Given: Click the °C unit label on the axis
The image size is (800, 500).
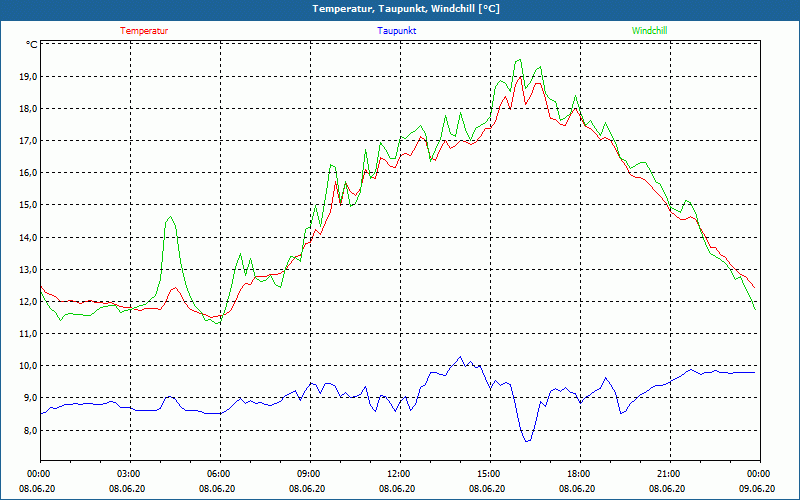Looking at the screenshot, I should coord(32,45).
